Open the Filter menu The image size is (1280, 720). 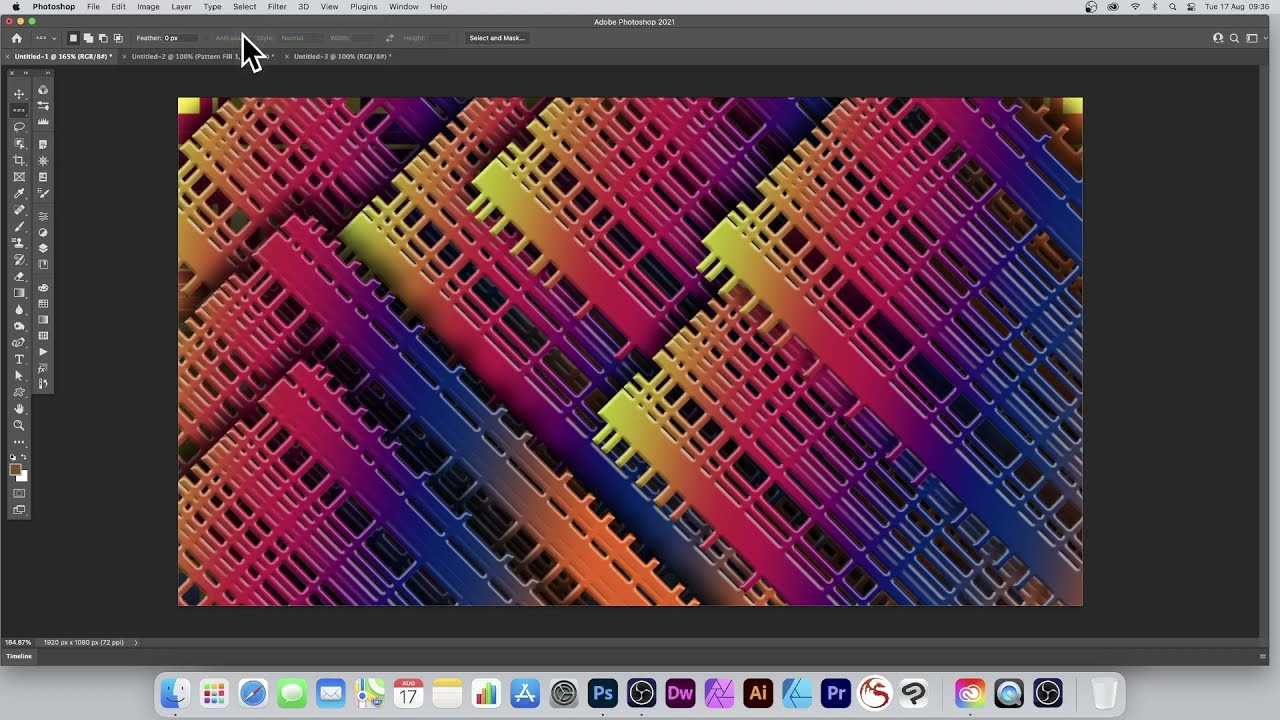[x=277, y=6]
